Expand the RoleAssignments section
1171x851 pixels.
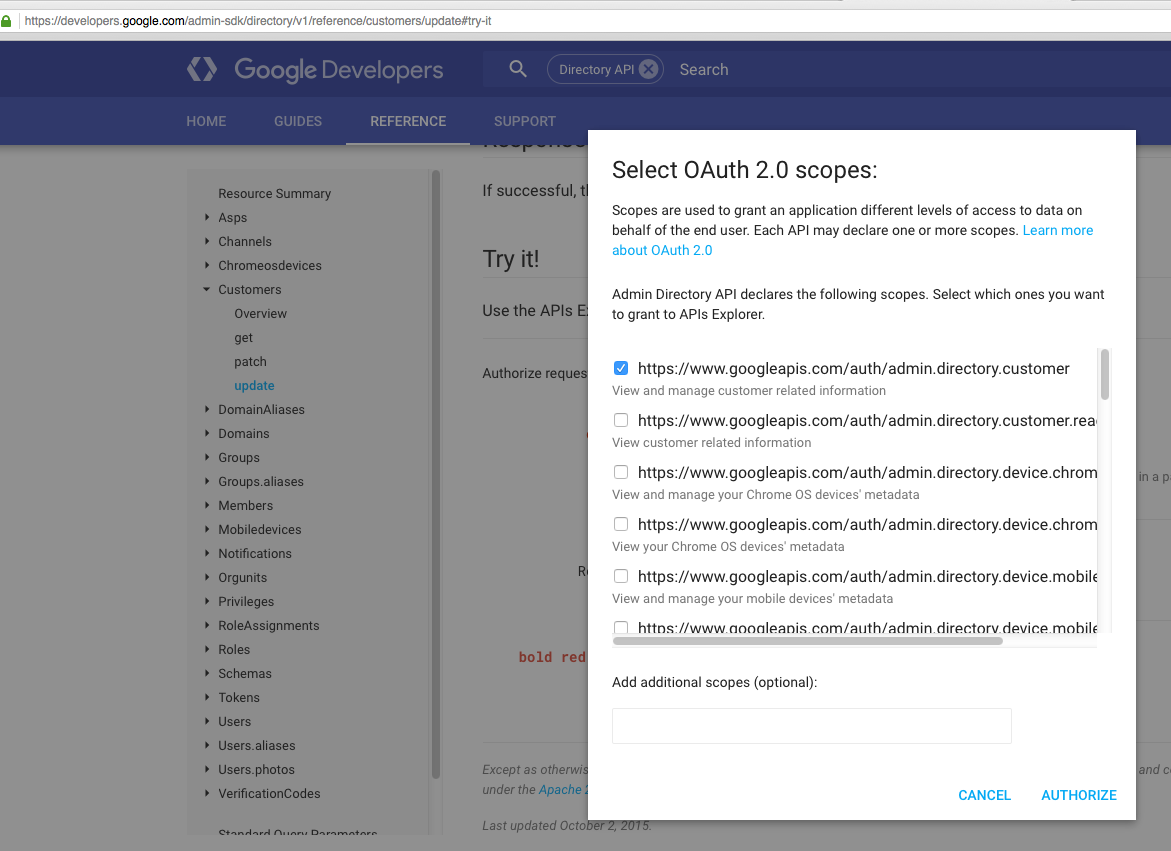207,626
